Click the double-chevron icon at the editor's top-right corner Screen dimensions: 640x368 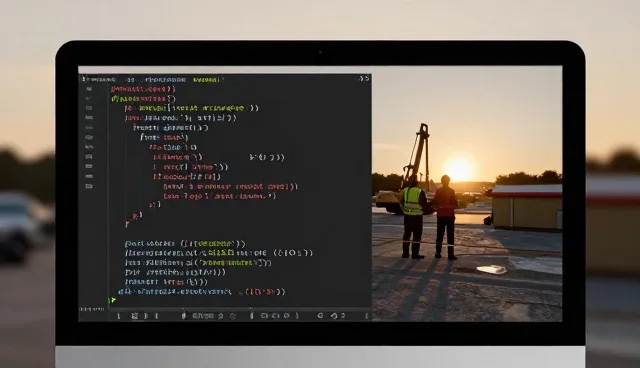coord(364,79)
